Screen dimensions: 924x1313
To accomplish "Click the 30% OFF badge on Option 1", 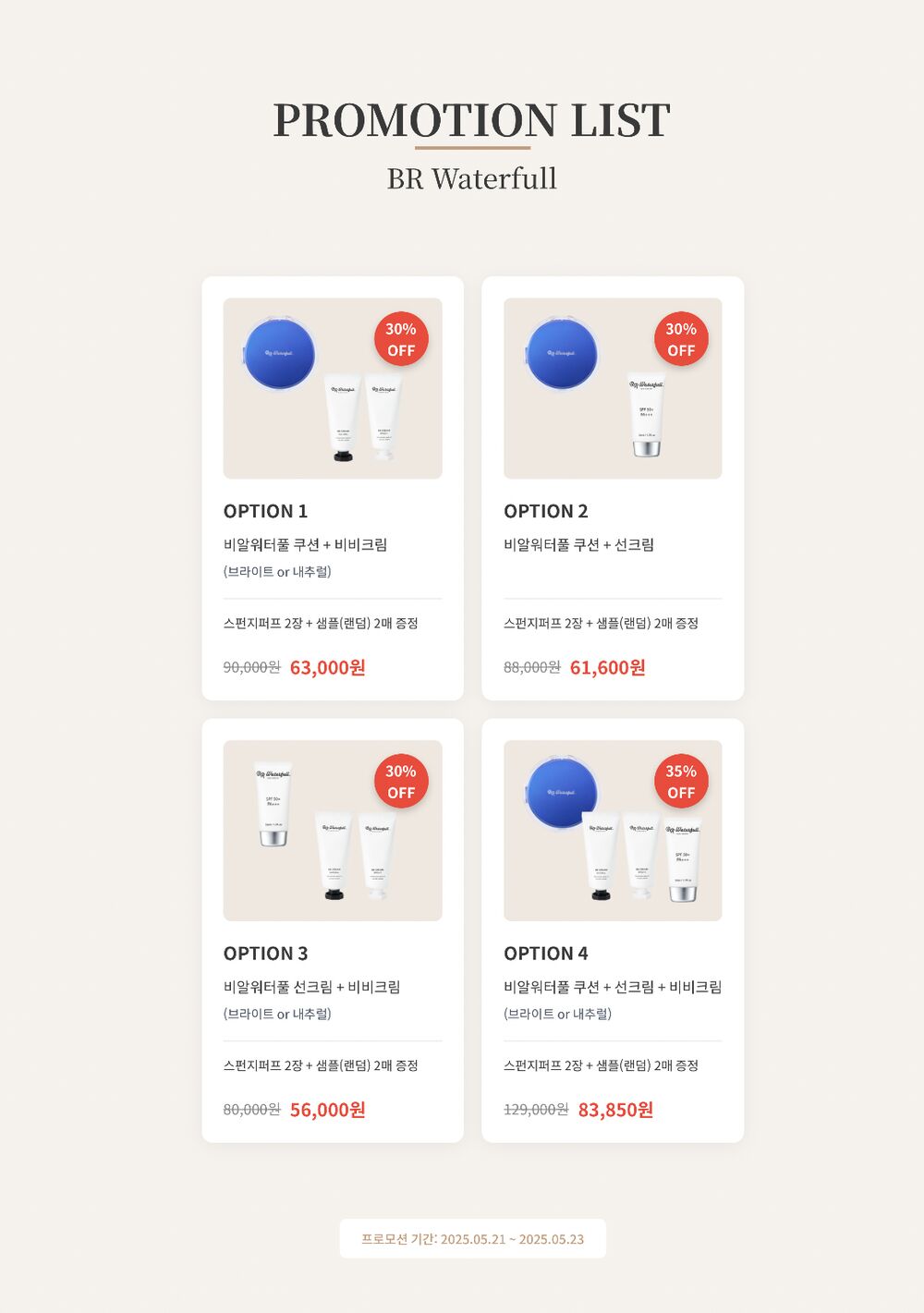I will (401, 339).
